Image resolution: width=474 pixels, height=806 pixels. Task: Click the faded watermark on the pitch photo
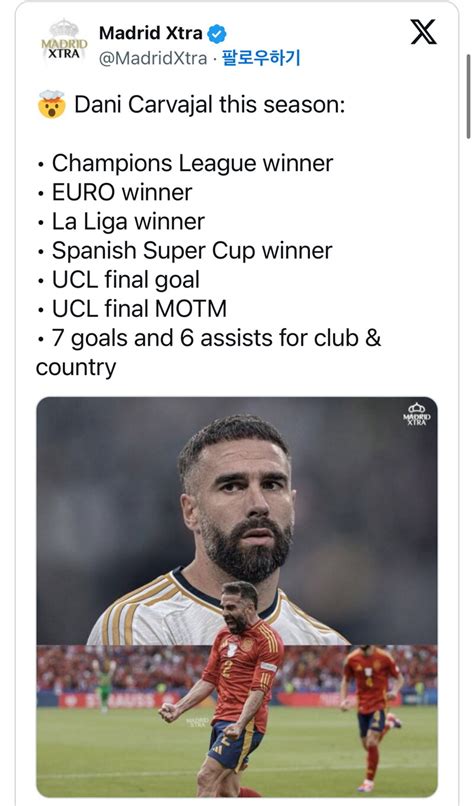tap(197, 722)
